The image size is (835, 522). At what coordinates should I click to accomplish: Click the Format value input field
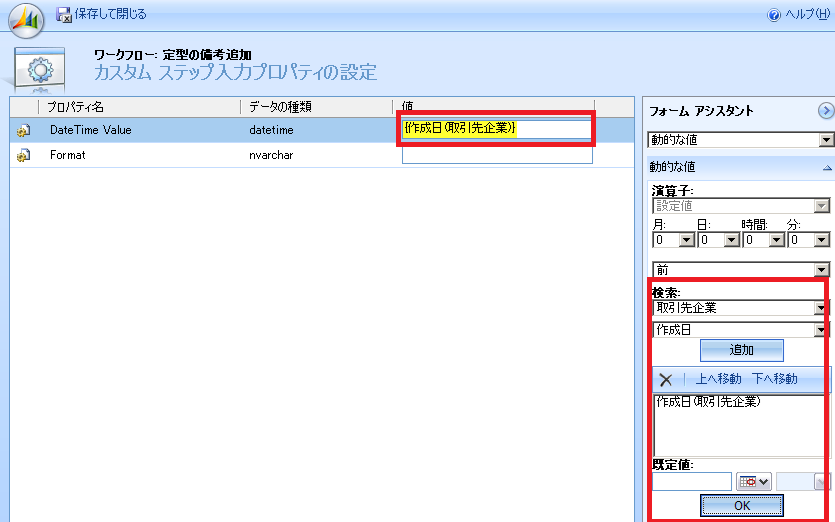pos(497,155)
